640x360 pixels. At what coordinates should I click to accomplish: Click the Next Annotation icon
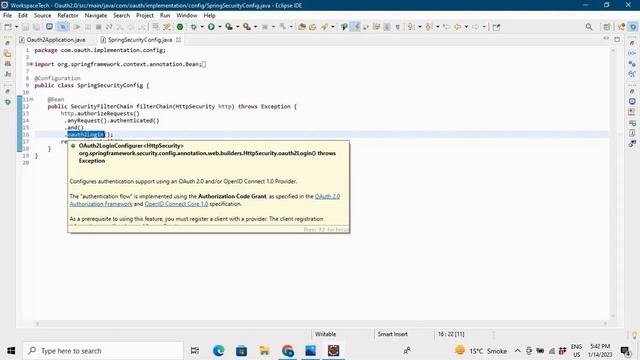411,27
